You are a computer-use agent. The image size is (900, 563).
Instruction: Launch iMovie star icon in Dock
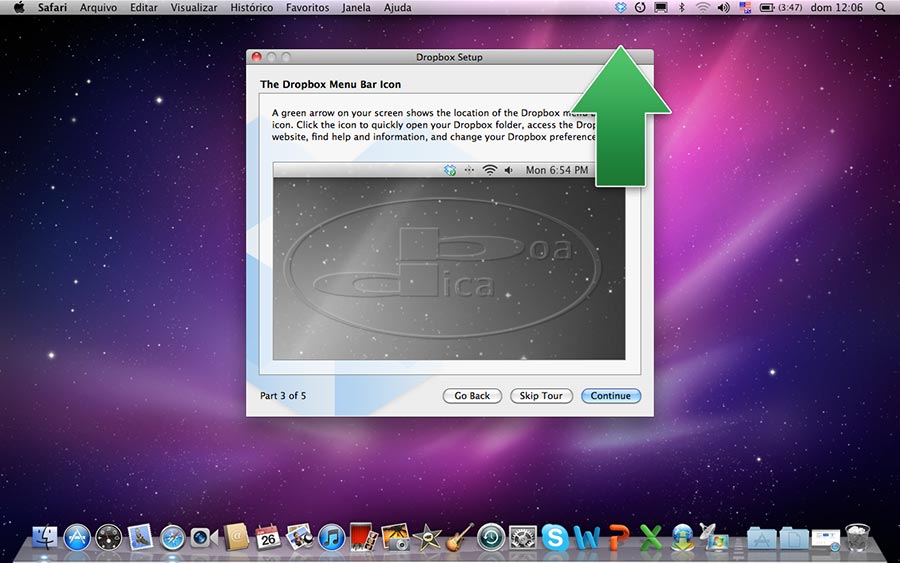click(x=427, y=538)
